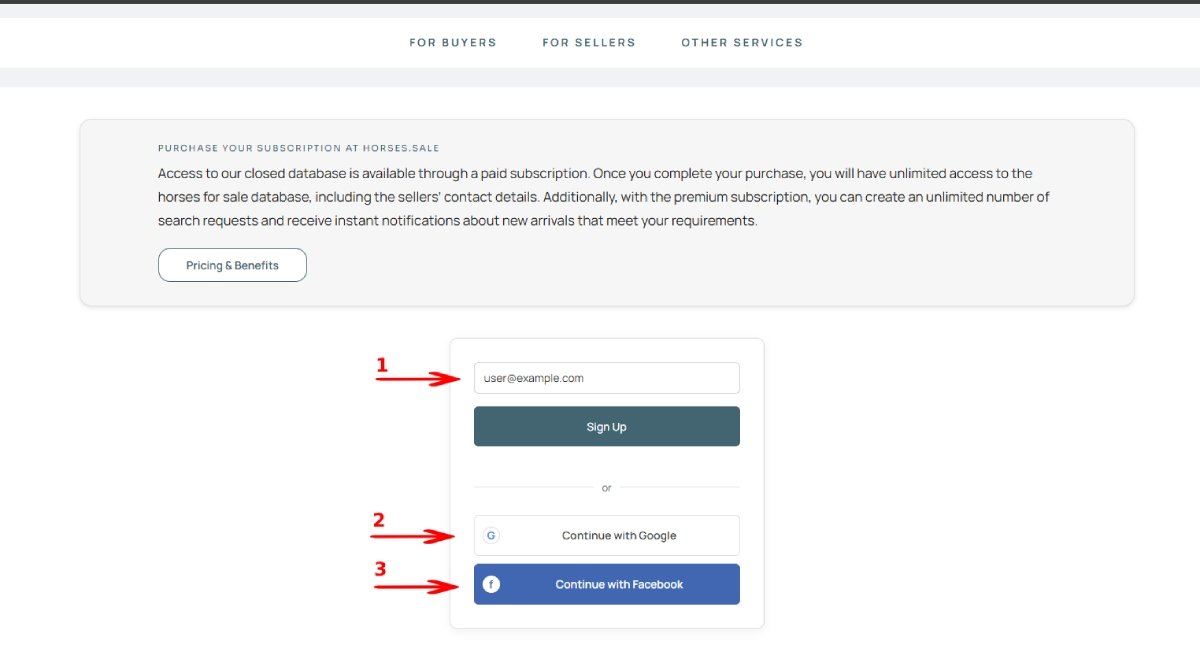This screenshot has height=663, width=1200.
Task: Click the dark strip above the navigation
Action: (x=600, y=2)
